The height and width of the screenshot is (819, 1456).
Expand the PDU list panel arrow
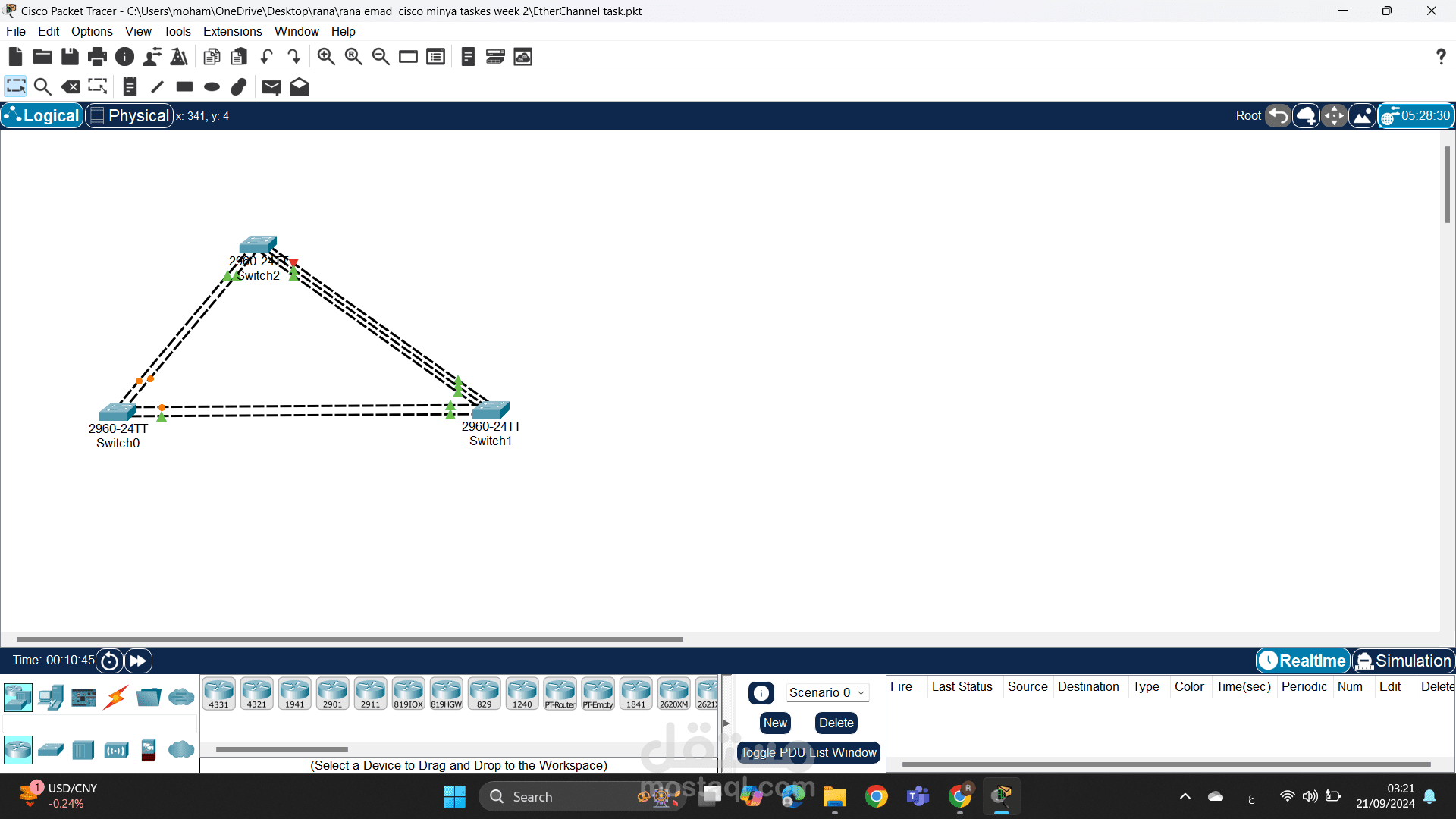tap(726, 723)
